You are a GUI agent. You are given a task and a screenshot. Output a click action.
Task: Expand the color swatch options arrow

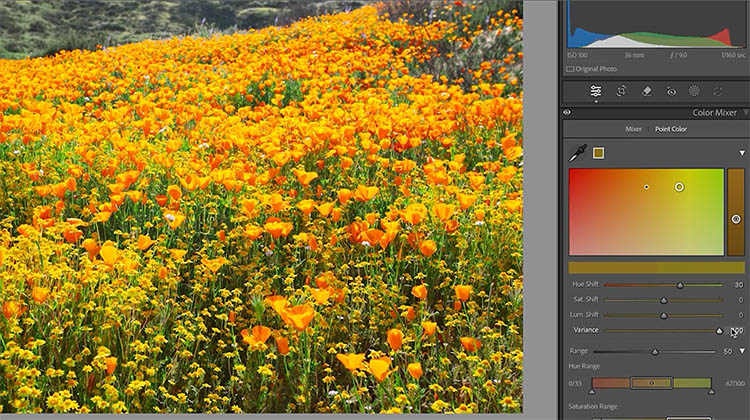tap(742, 153)
